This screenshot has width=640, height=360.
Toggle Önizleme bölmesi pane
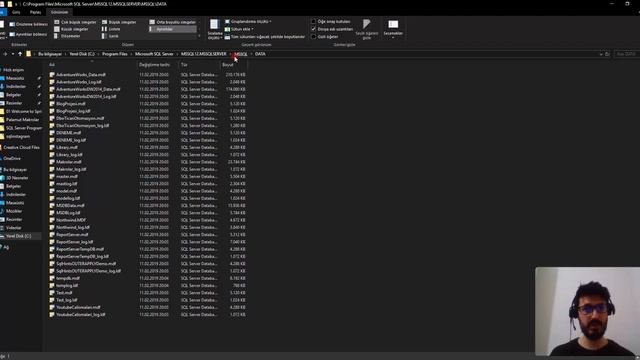(x=29, y=24)
